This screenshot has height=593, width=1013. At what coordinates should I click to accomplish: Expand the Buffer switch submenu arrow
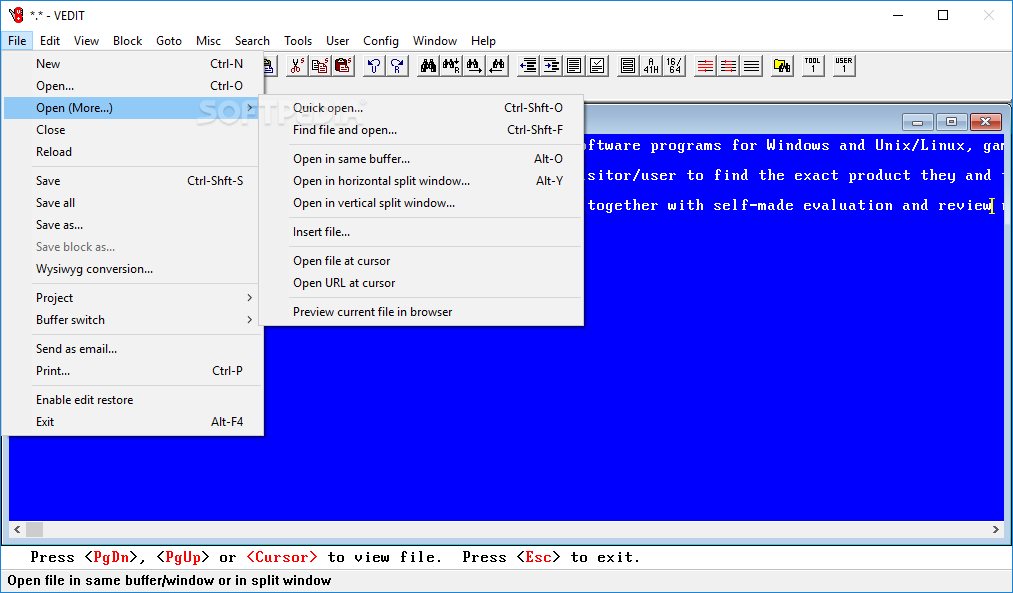[250, 319]
